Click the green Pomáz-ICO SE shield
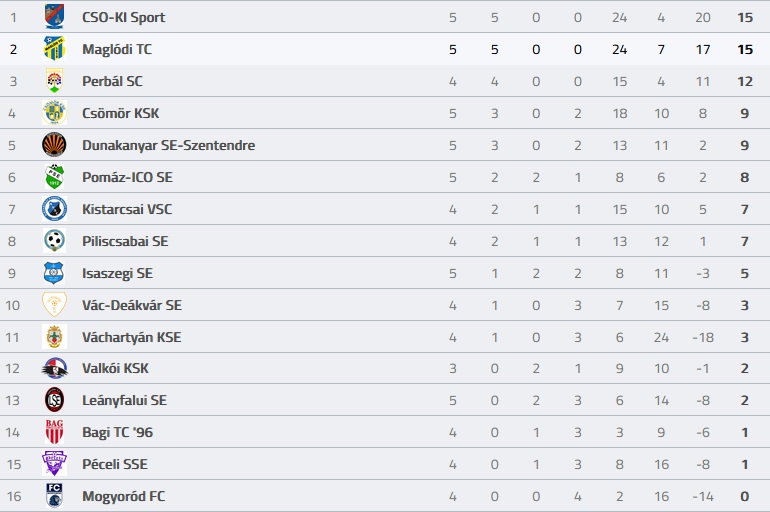770x512 pixels. (54, 177)
